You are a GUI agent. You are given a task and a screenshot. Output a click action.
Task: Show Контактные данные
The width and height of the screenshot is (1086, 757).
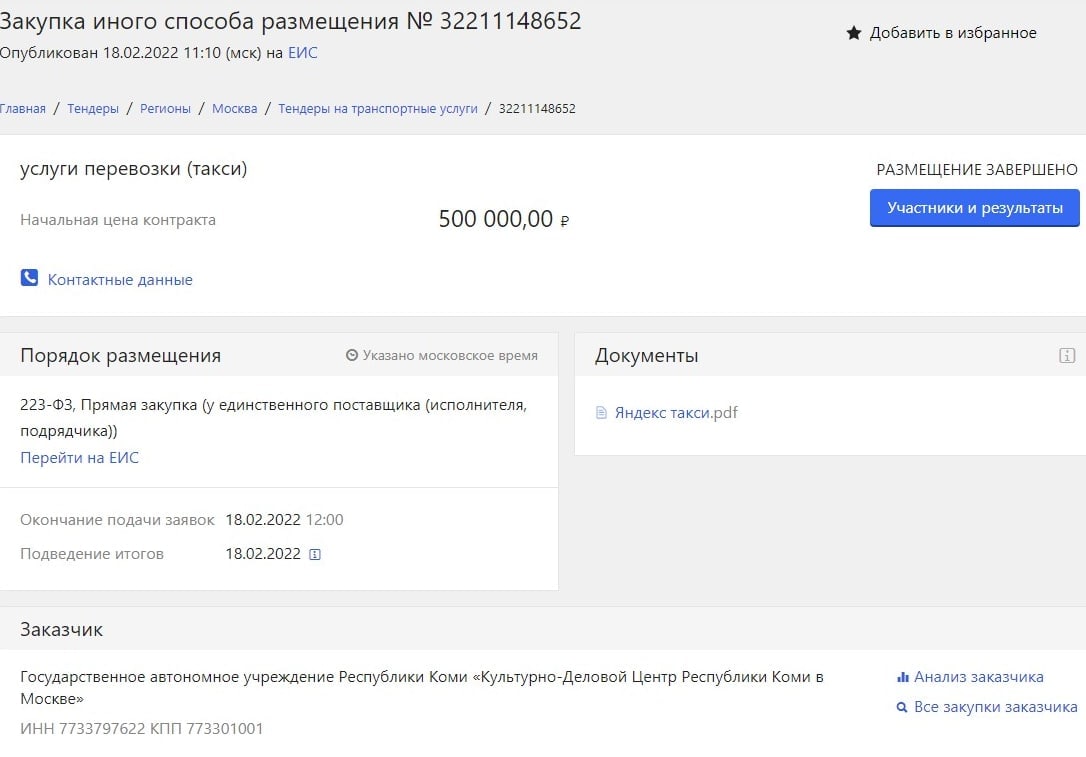click(x=120, y=280)
